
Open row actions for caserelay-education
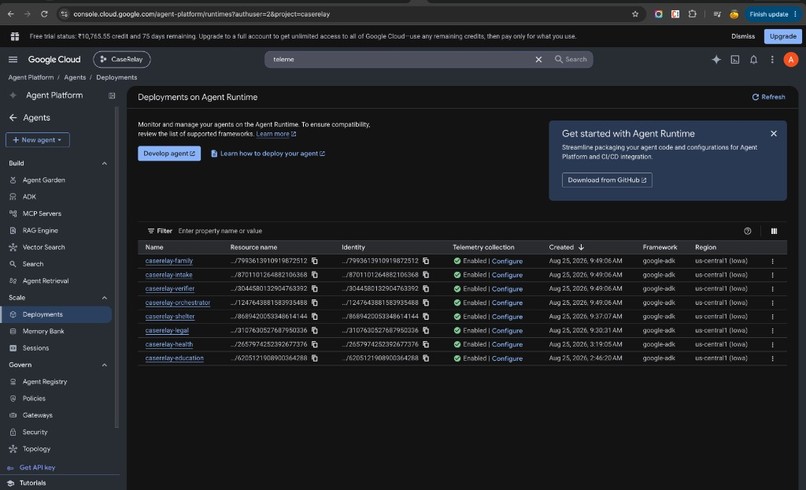(772, 358)
